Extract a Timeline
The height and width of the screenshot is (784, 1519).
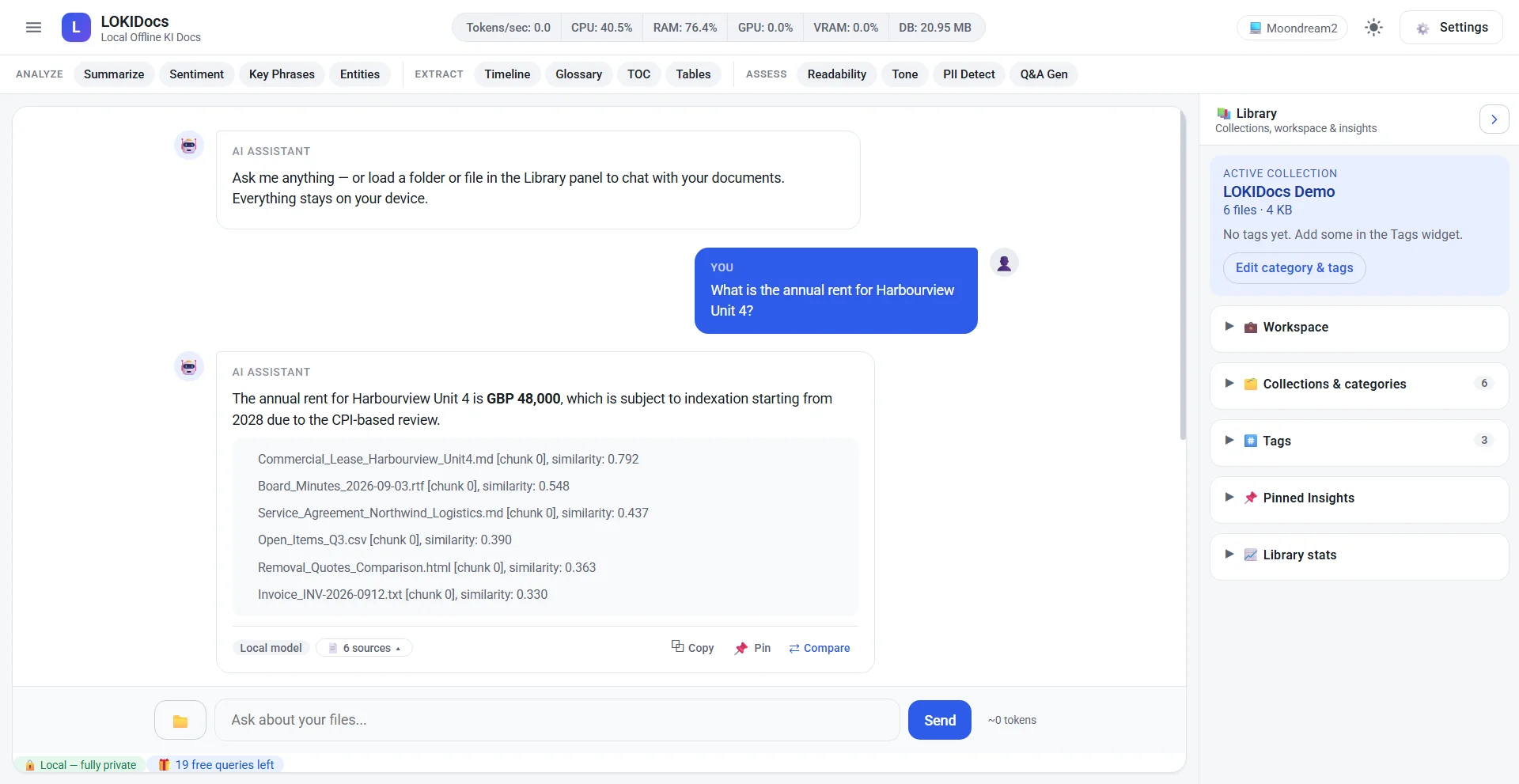(507, 74)
